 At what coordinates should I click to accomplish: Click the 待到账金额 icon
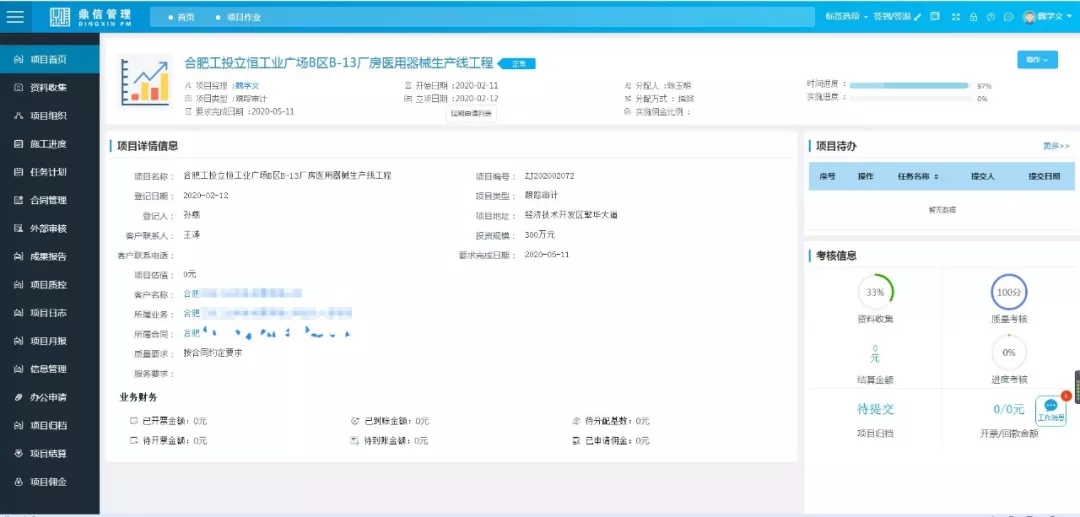(355, 440)
